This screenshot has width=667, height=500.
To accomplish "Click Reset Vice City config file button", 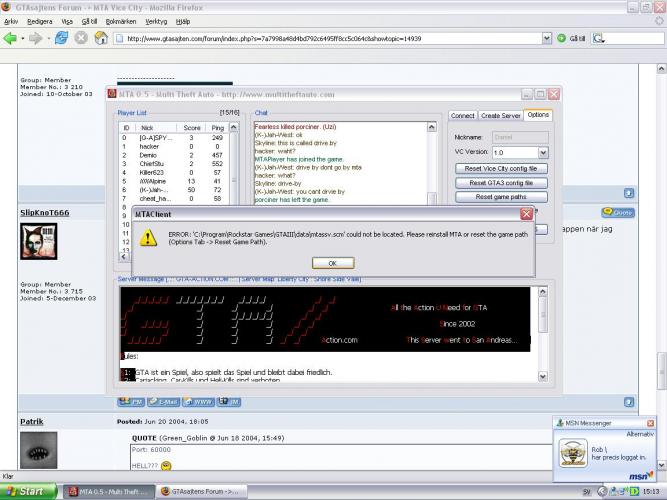I will point(502,169).
